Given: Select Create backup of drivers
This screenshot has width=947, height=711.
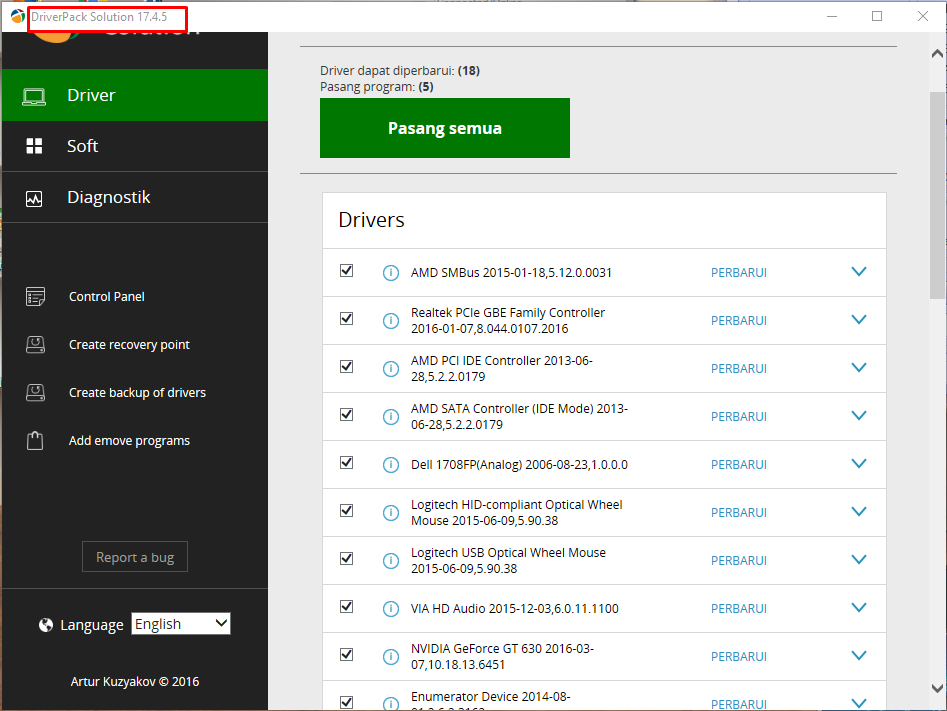Looking at the screenshot, I should pyautogui.click(x=137, y=393).
